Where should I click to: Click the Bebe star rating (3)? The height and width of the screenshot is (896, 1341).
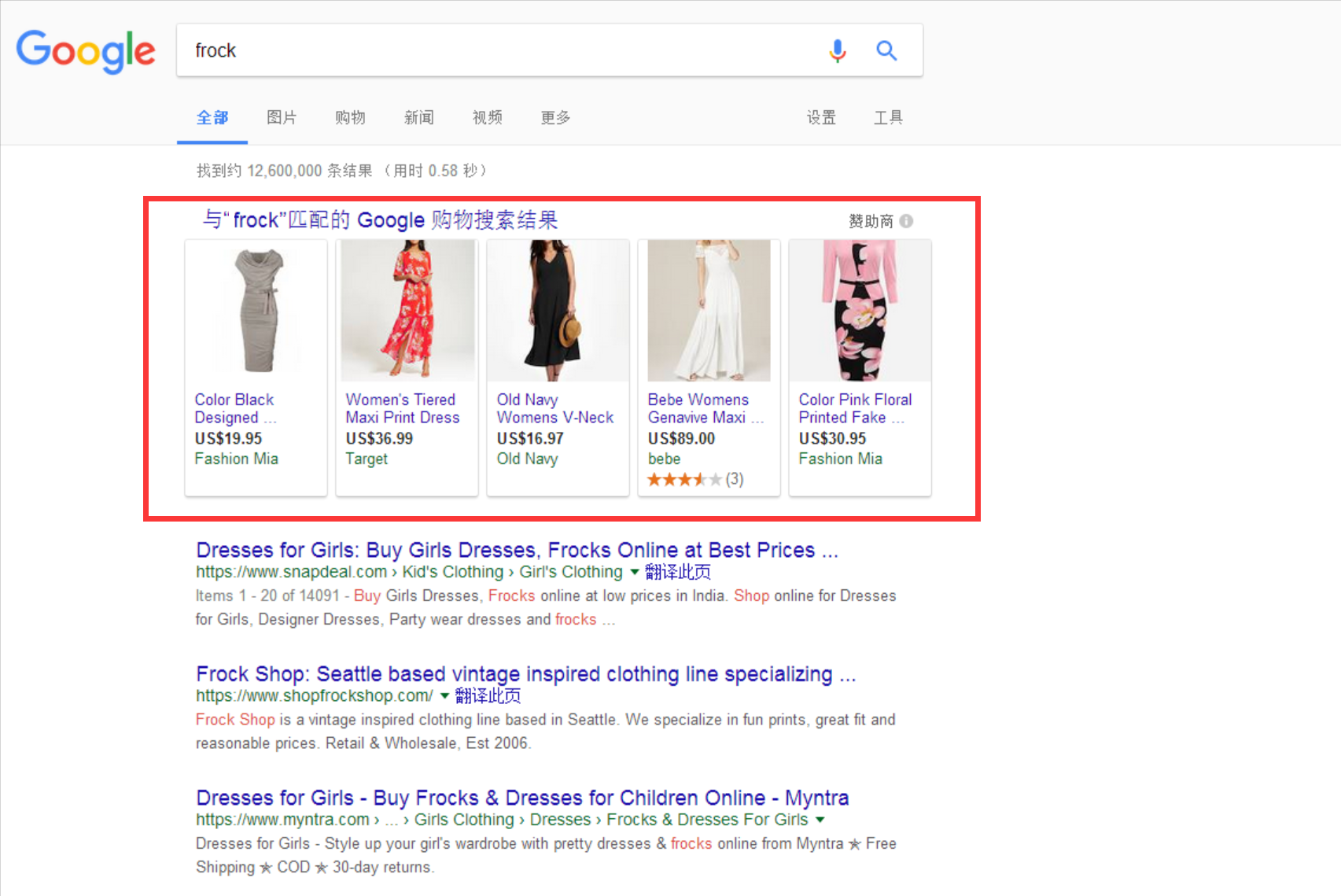click(x=695, y=479)
